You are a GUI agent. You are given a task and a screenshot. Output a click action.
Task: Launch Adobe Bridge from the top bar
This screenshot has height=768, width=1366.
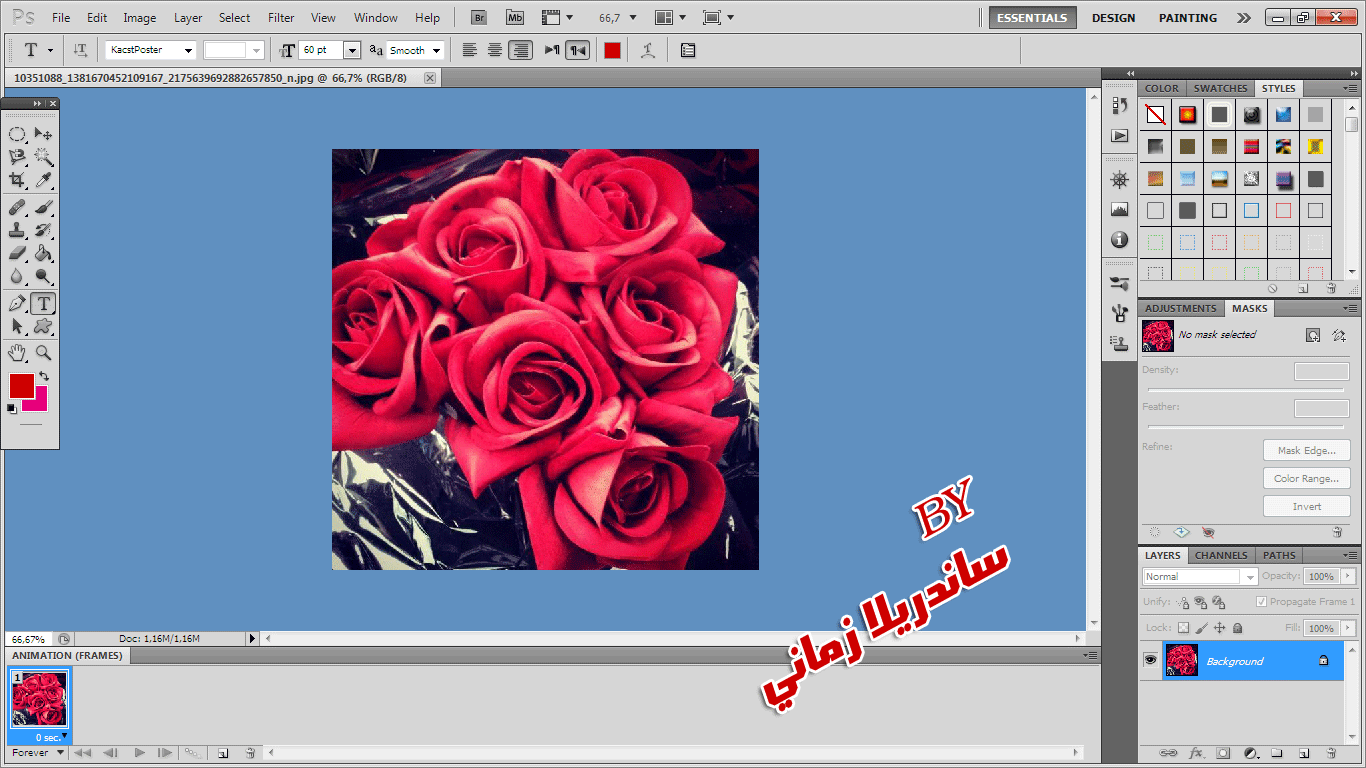(x=480, y=18)
